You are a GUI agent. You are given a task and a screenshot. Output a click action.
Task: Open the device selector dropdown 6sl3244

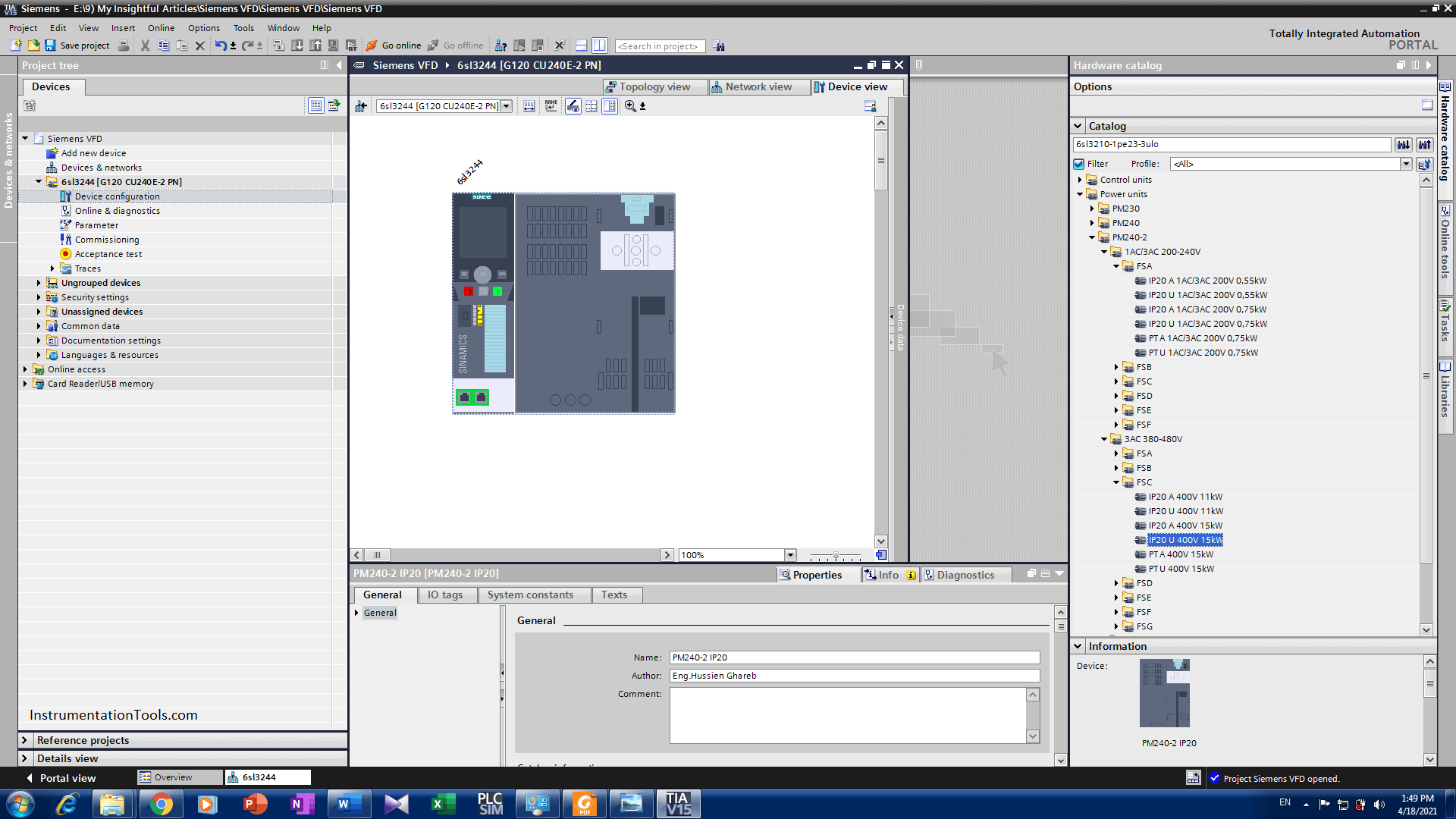506,106
